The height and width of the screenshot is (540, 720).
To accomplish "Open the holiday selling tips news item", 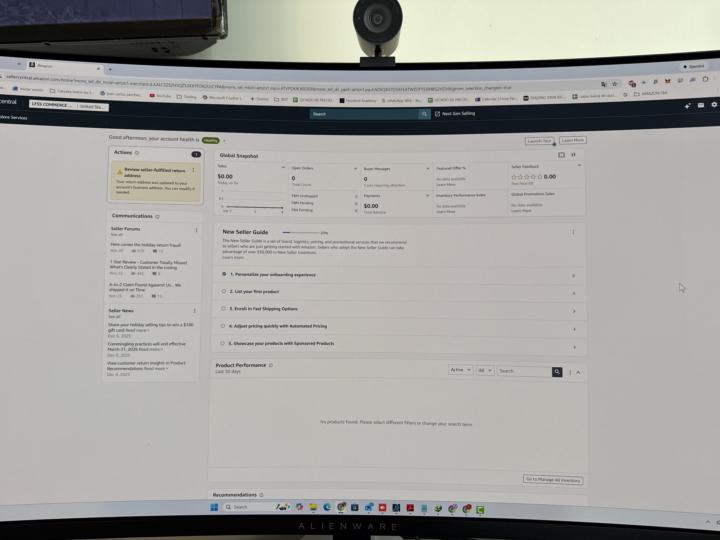I will pyautogui.click(x=151, y=327).
